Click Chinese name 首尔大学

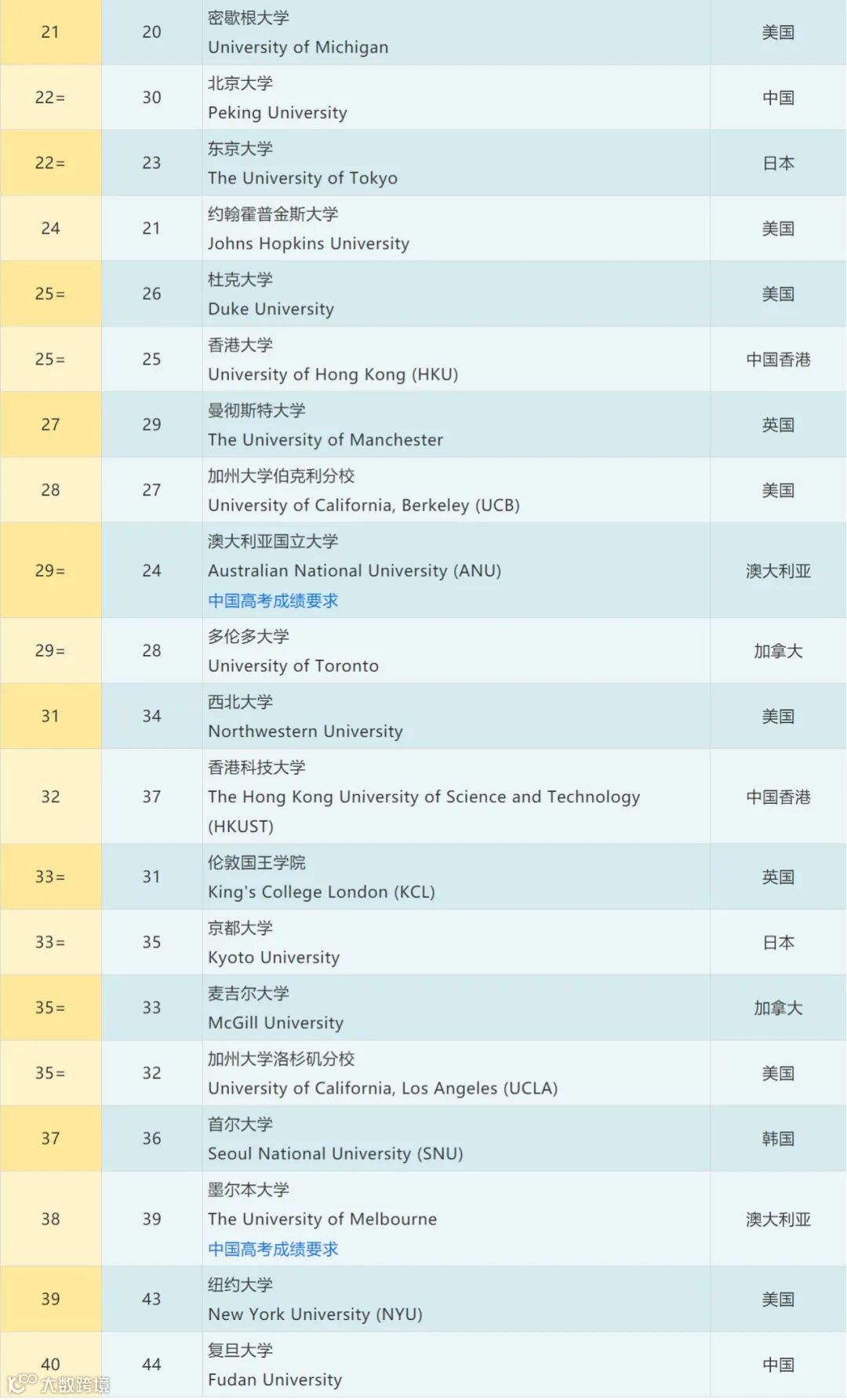240,1125
